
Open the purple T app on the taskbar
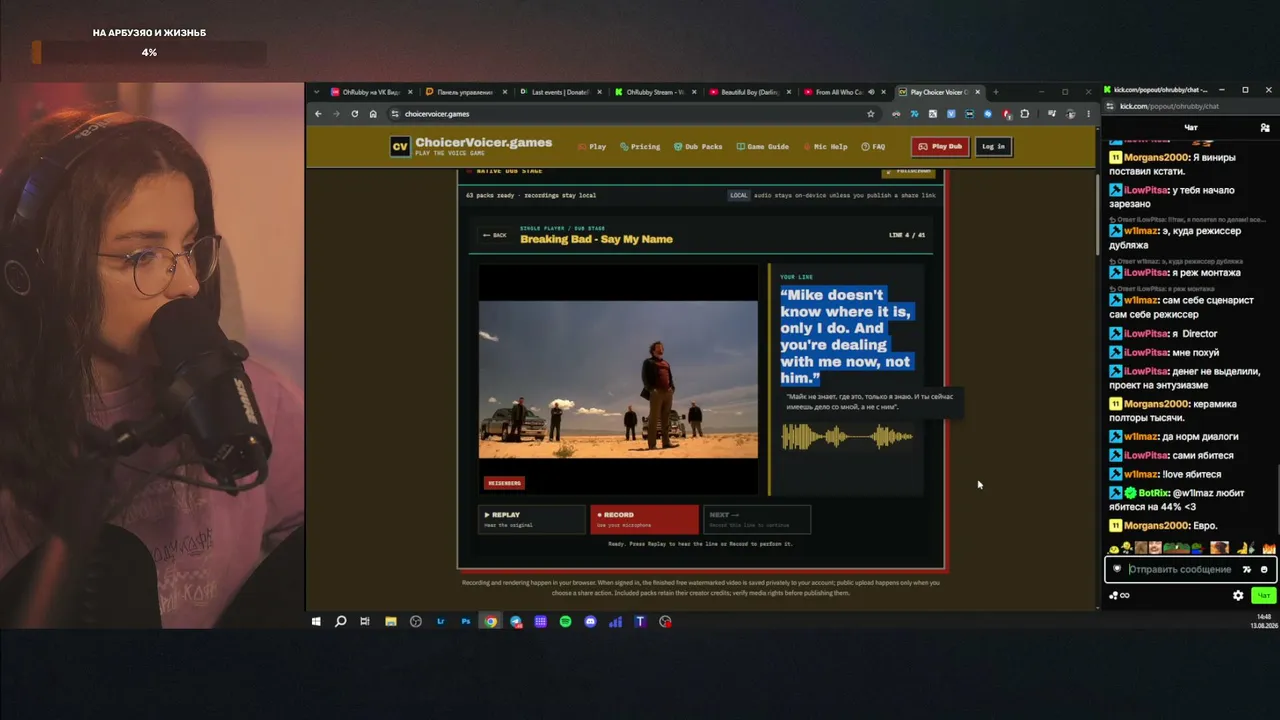click(640, 621)
